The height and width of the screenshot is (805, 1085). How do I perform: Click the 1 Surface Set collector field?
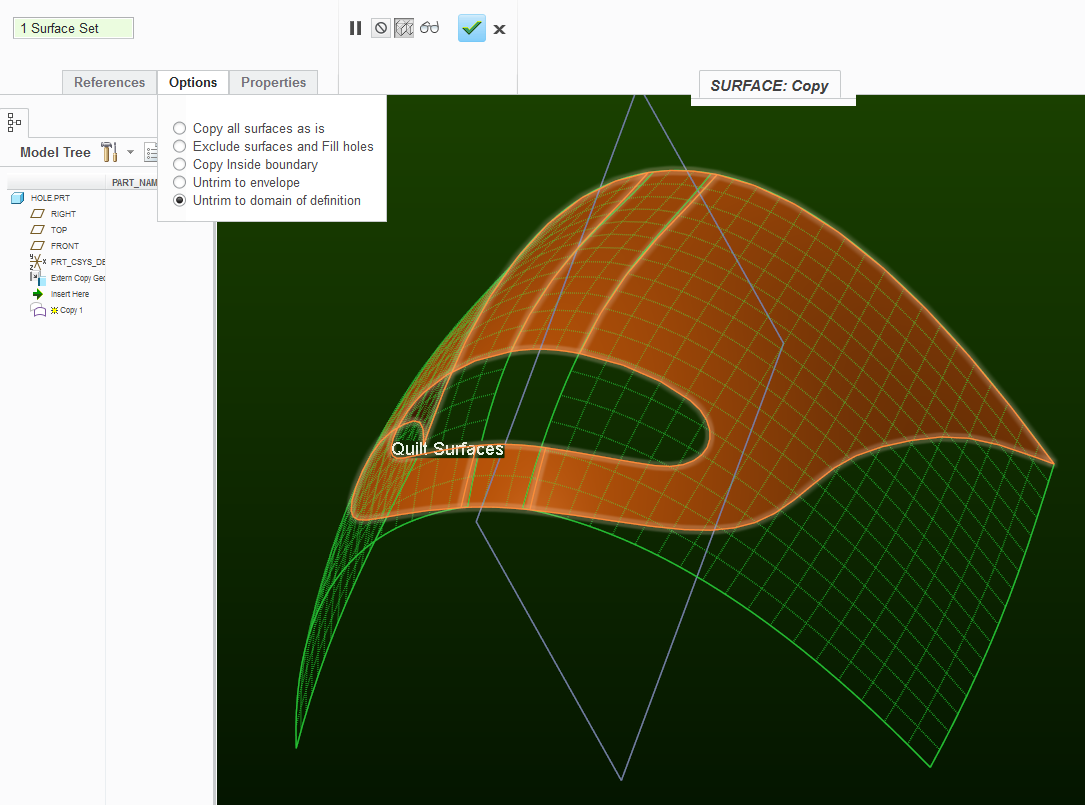click(73, 28)
